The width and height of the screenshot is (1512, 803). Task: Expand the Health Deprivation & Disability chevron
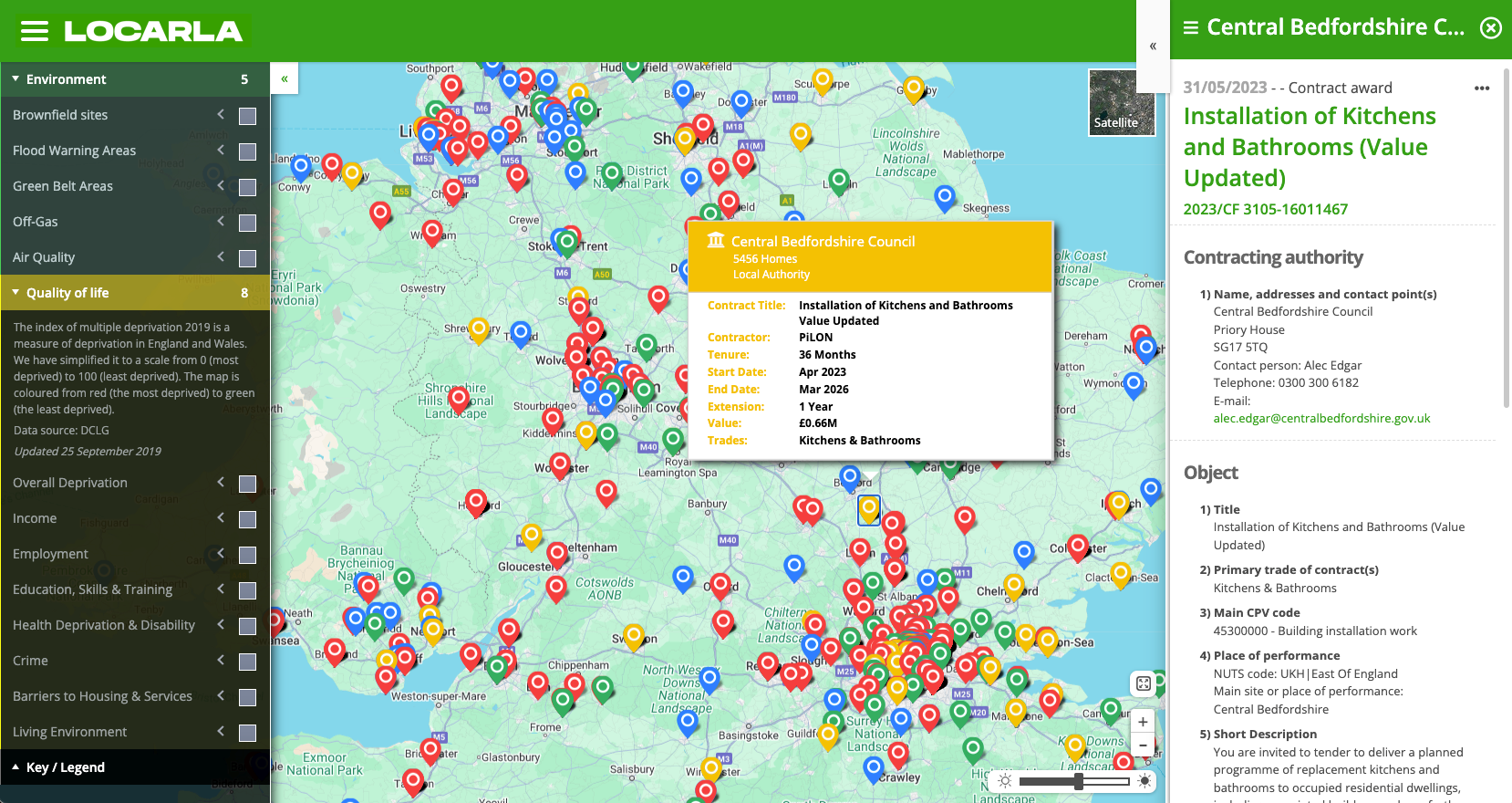[x=221, y=624]
